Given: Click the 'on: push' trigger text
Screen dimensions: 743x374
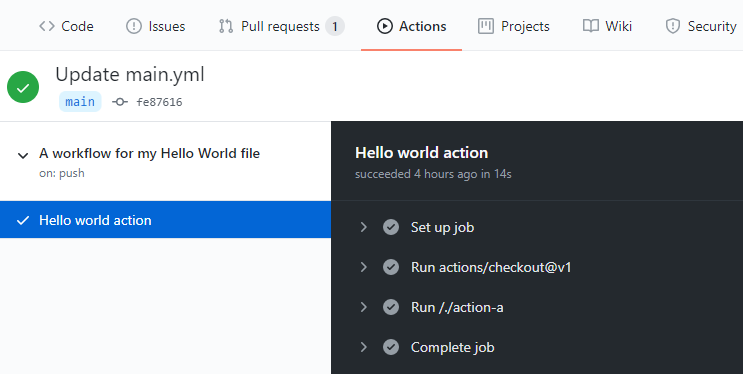Looking at the screenshot, I should click(x=62, y=173).
